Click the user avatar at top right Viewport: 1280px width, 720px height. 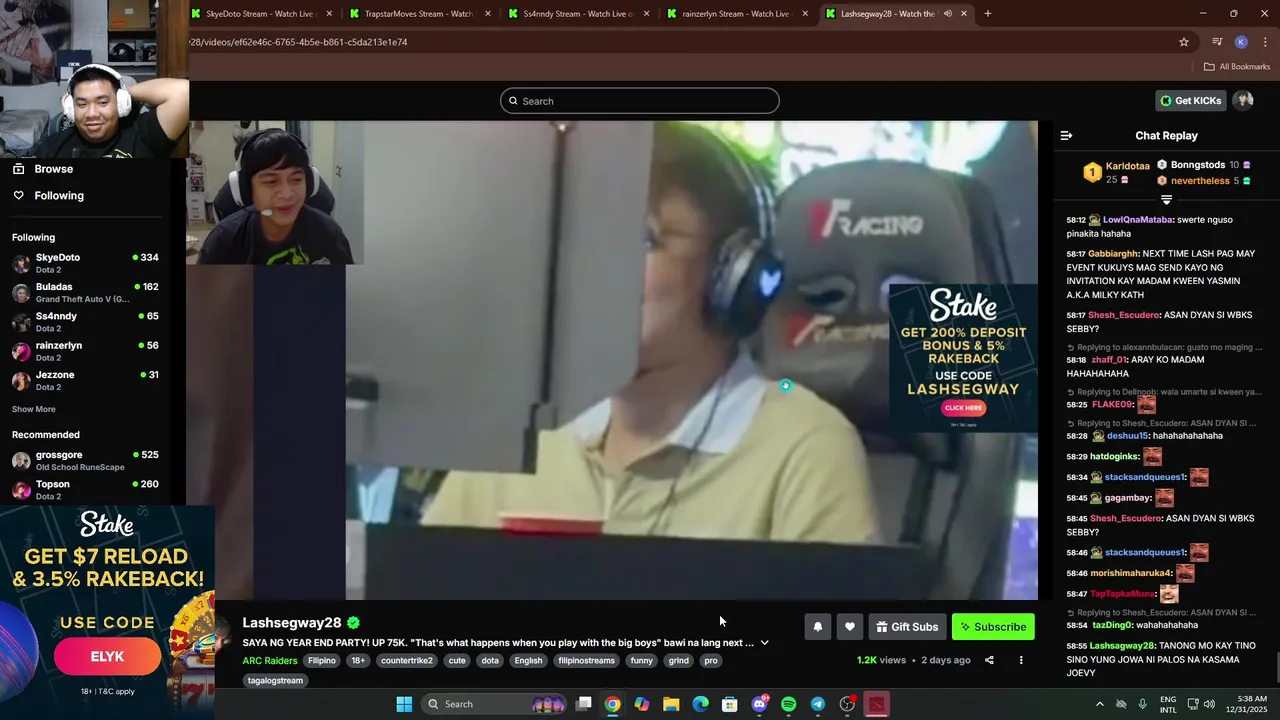click(x=1243, y=100)
